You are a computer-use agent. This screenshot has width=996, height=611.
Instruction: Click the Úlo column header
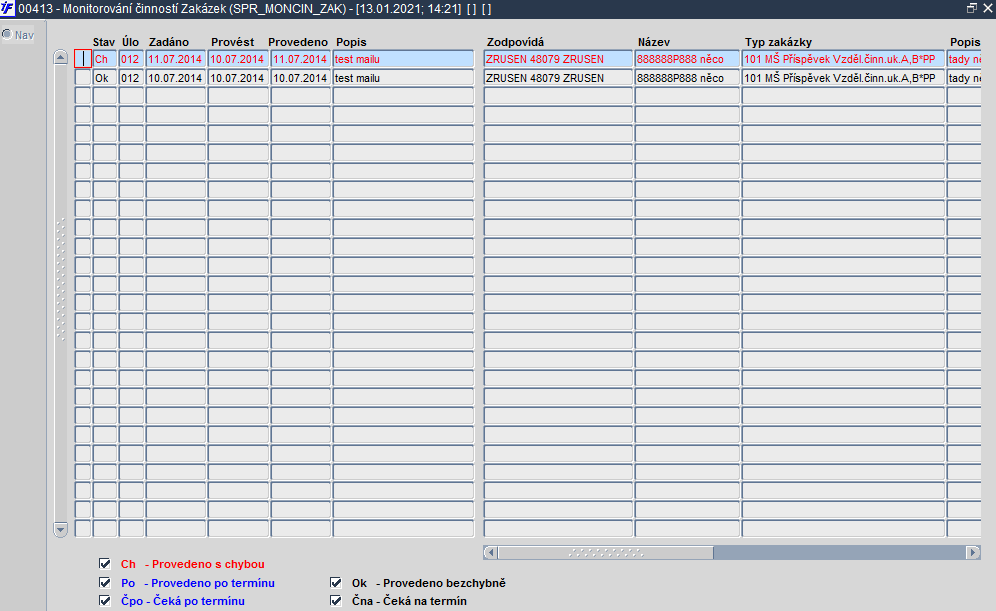[x=130, y=42]
